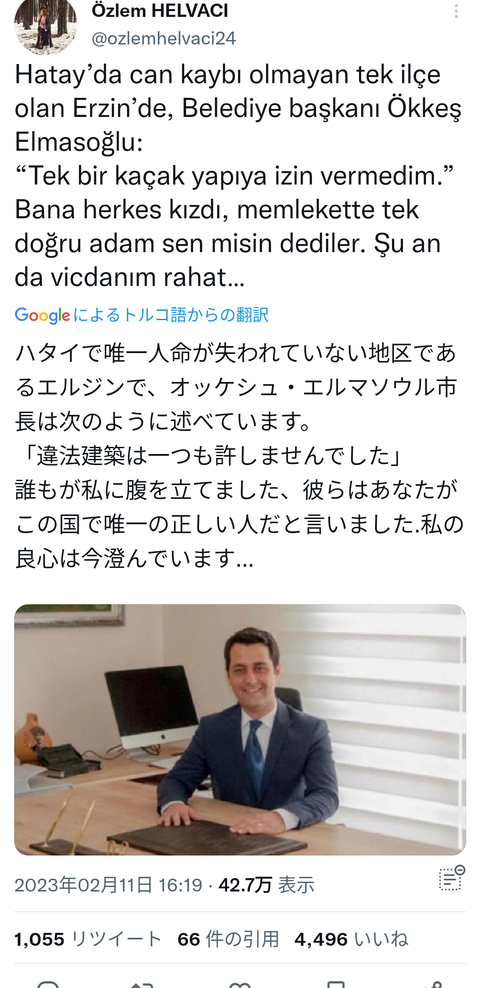Open Özlem HELVACI's profile avatar

tap(45, 25)
